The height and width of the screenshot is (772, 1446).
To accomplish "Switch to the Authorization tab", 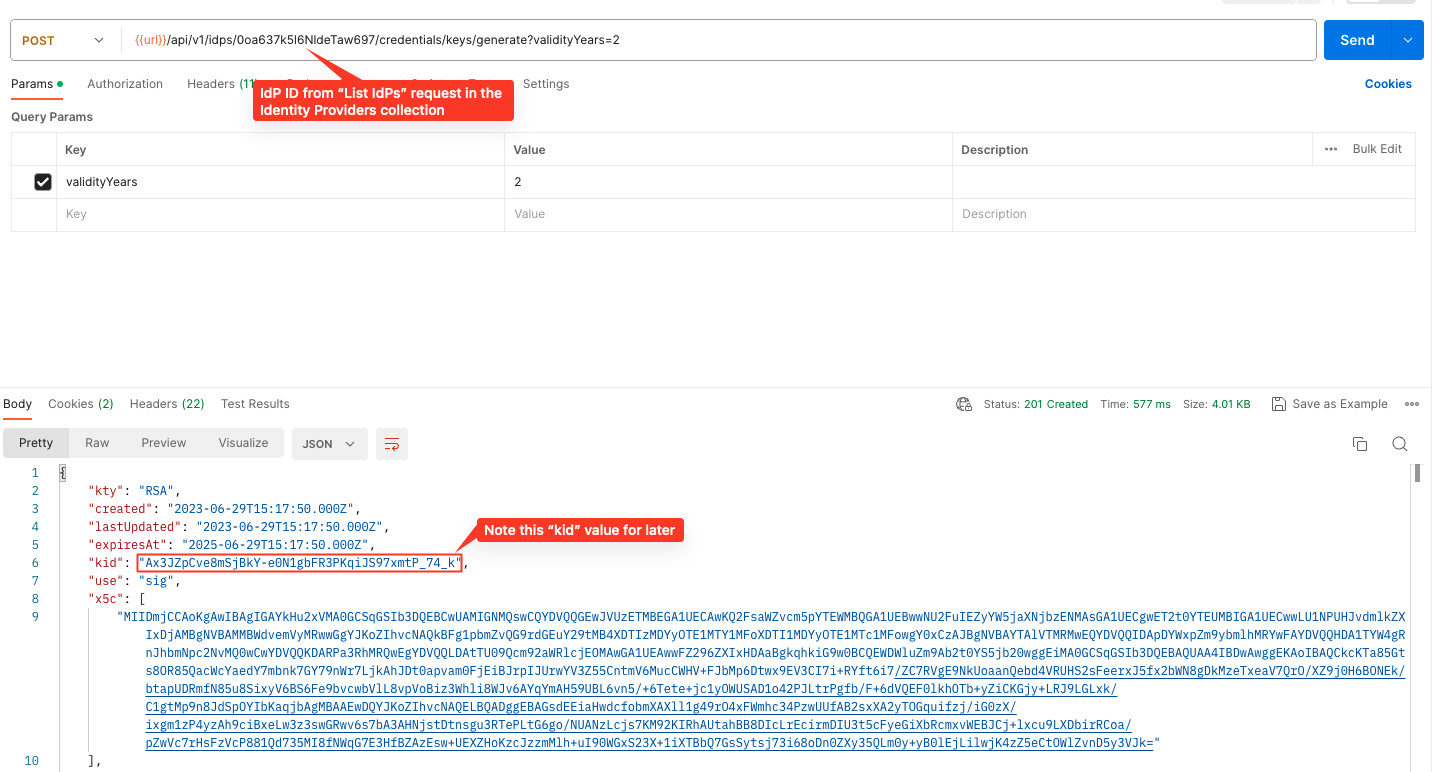I will pos(125,84).
